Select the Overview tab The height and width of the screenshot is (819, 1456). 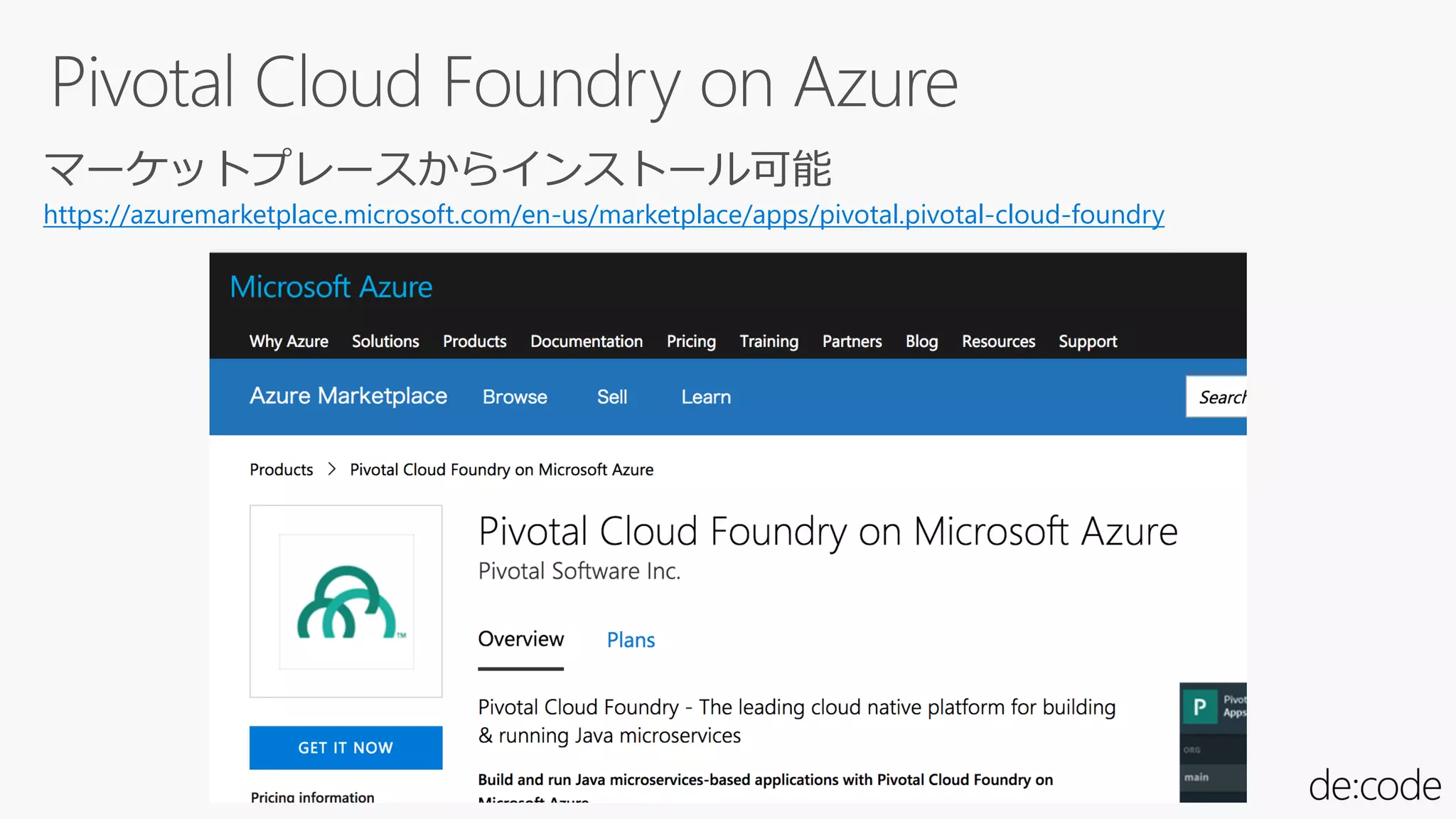coord(520,640)
